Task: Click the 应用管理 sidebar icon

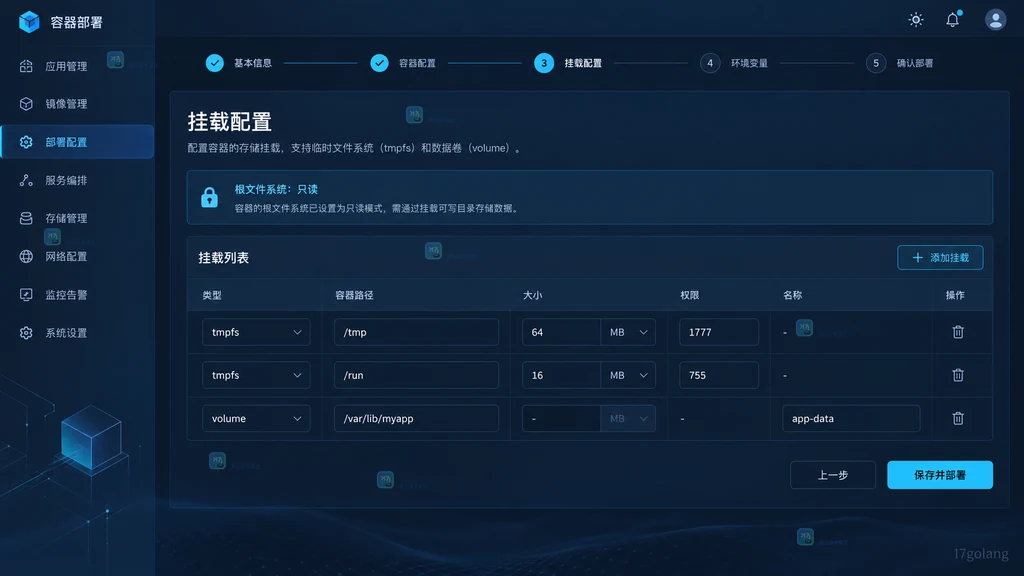Action: [x=26, y=66]
